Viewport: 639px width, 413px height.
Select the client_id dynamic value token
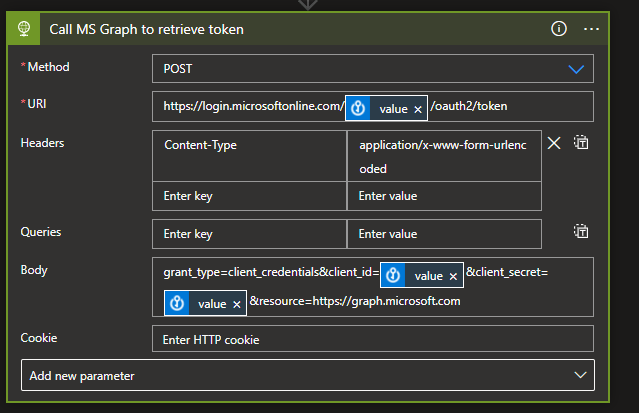point(420,276)
